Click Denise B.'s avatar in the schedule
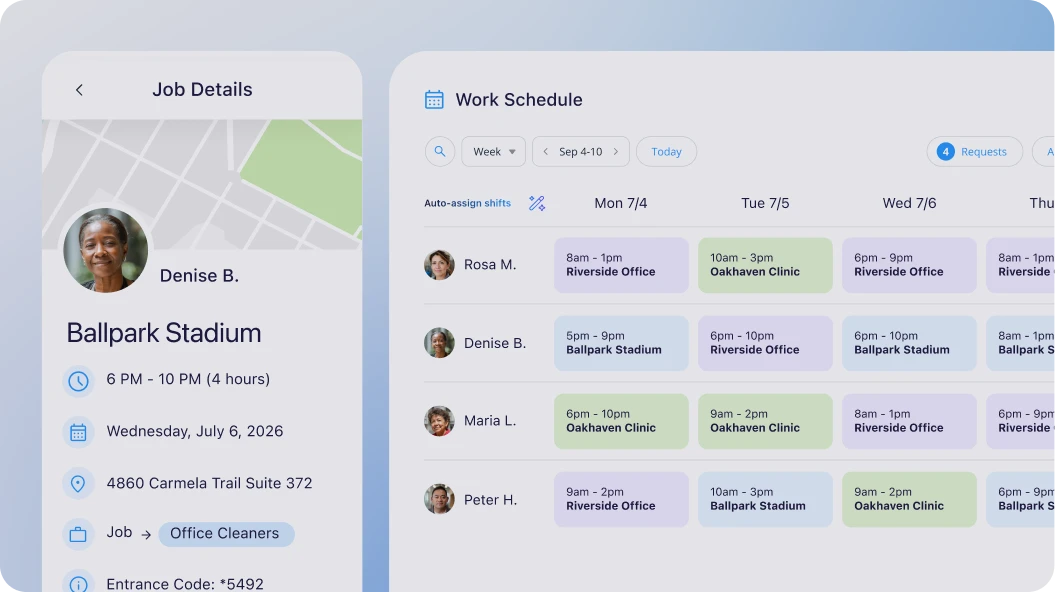Screen dimensions: 1055x592 pos(439,343)
